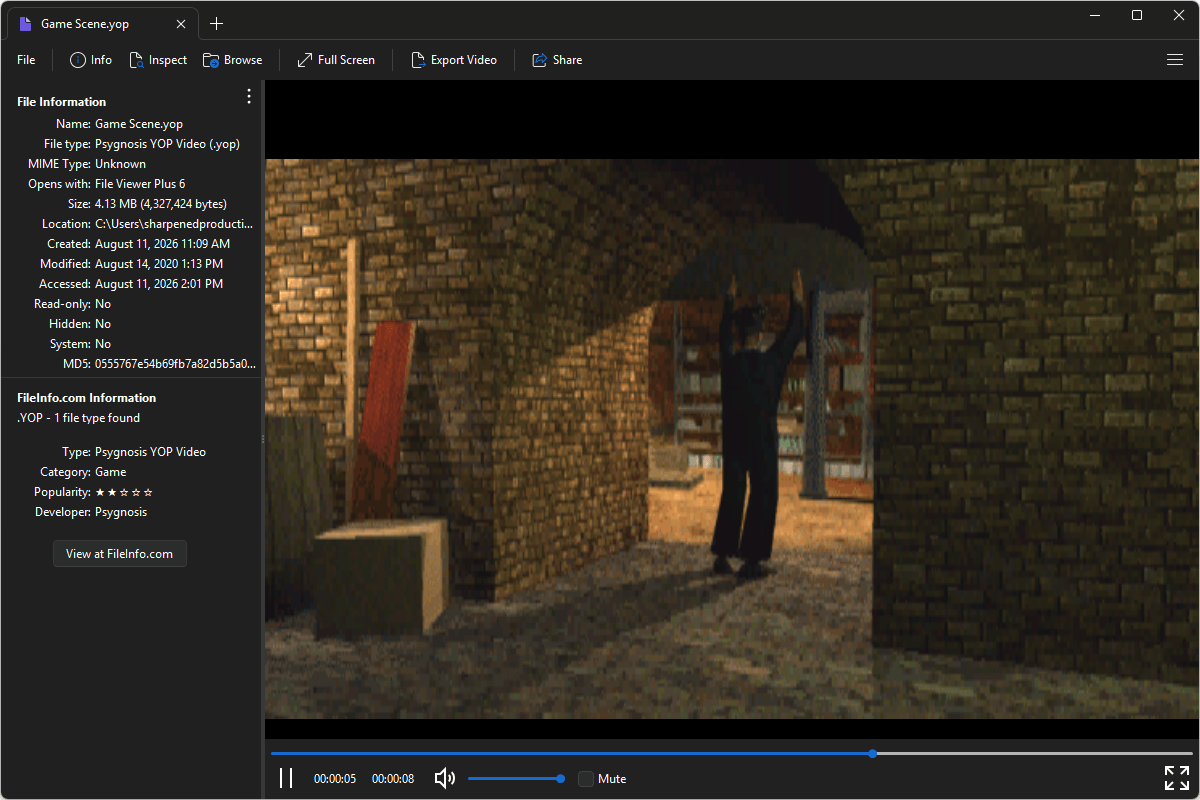
Task: Click View at FileInfo.com button
Action: click(120, 553)
